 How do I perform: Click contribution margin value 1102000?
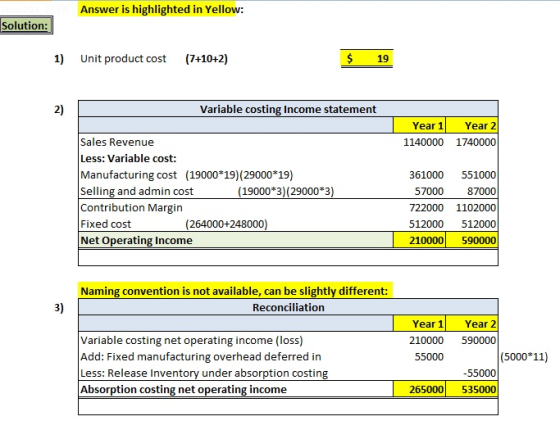pyautogui.click(x=476, y=208)
